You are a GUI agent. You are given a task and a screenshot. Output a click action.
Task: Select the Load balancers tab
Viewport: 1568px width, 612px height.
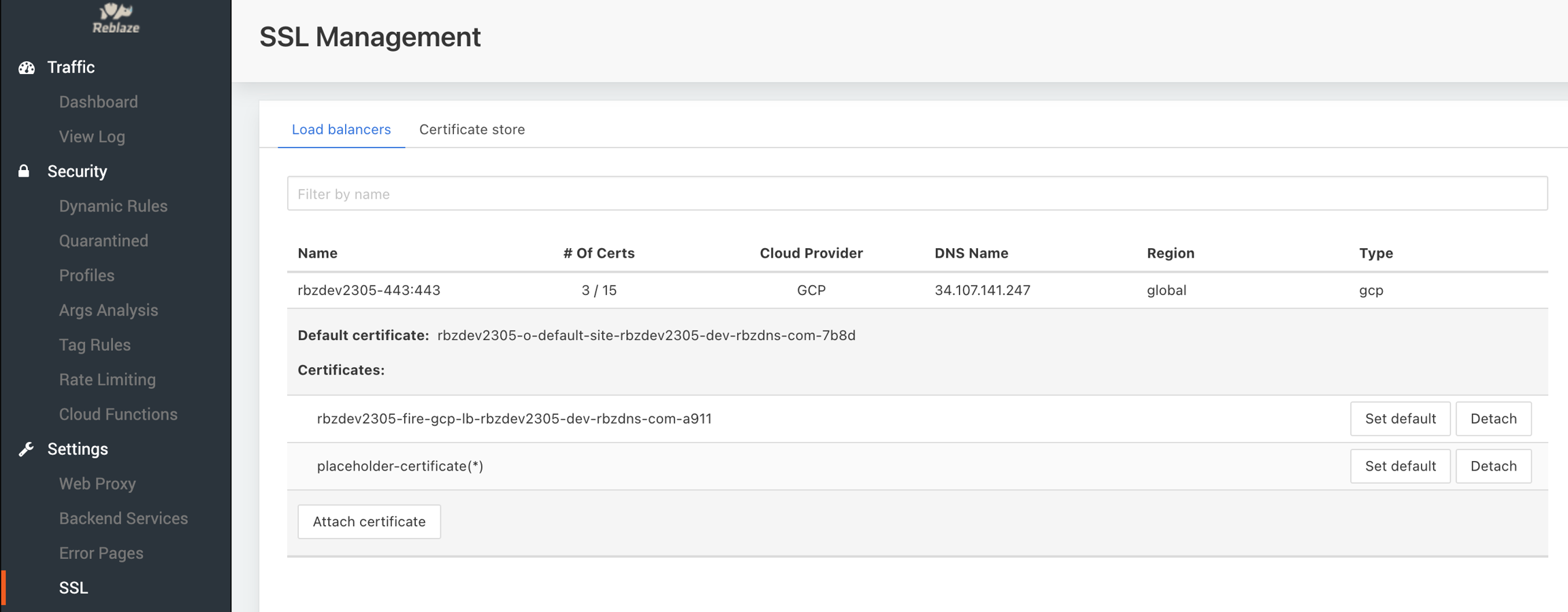coord(341,129)
